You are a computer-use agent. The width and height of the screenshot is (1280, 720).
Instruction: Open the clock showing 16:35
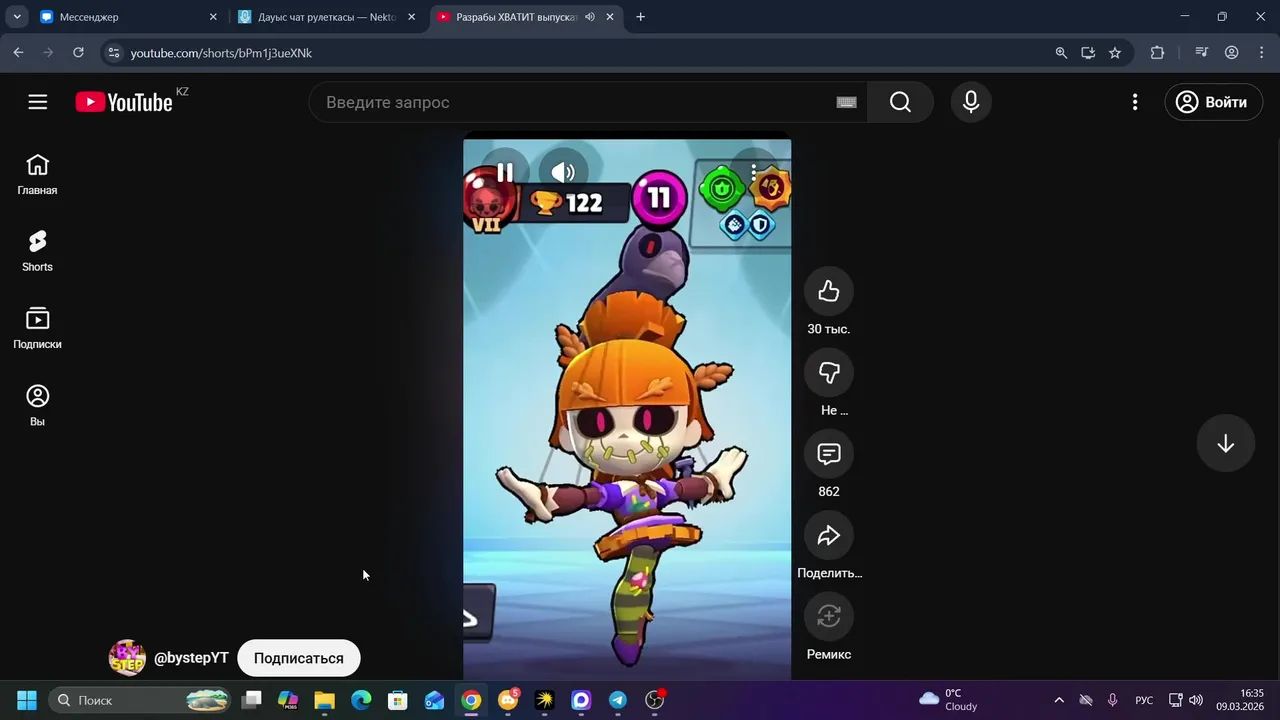(1240, 700)
